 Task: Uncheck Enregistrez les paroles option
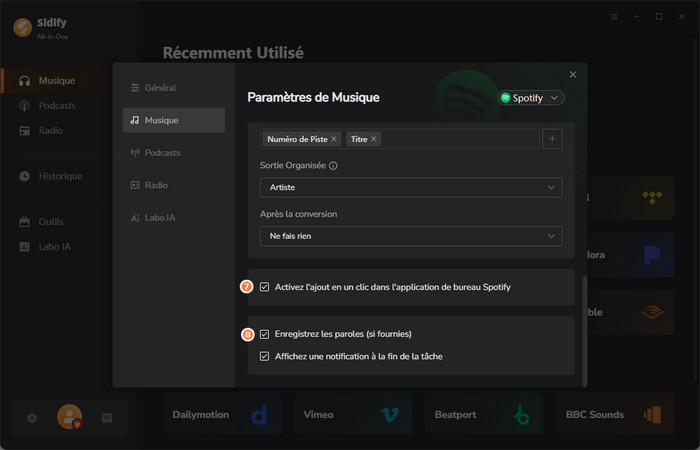[x=265, y=334]
